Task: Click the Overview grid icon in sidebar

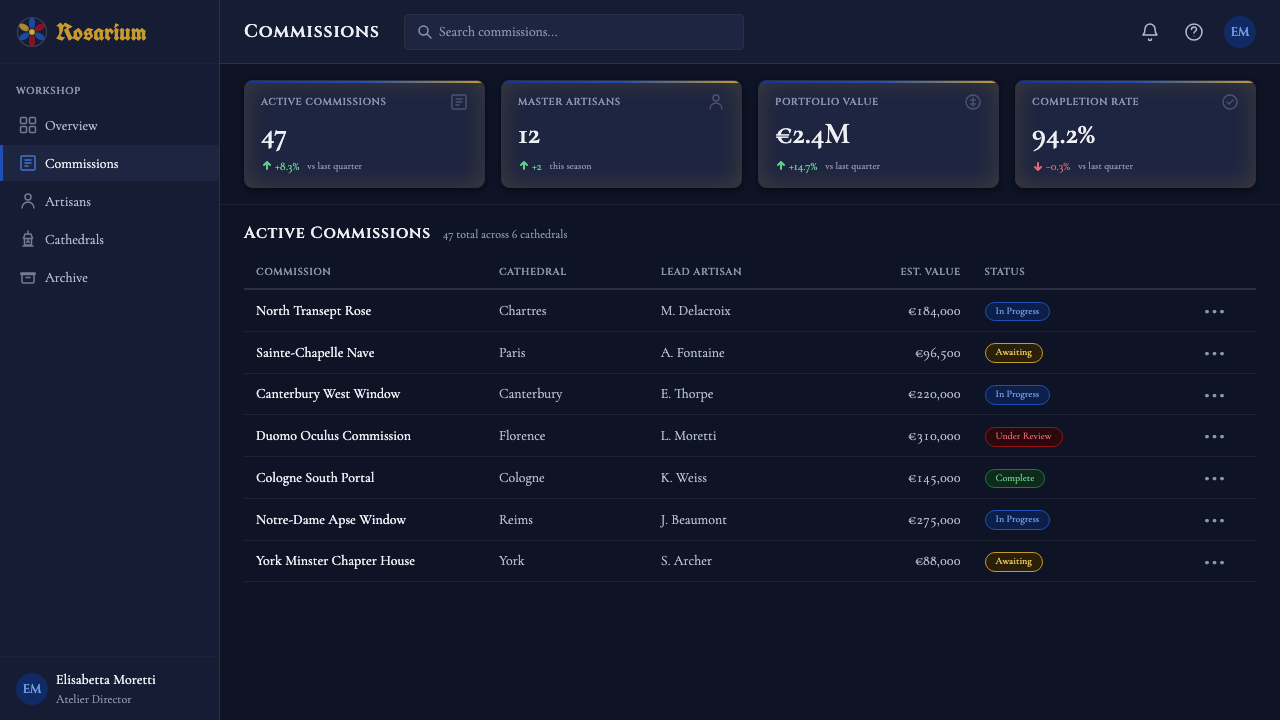Action: point(28,125)
